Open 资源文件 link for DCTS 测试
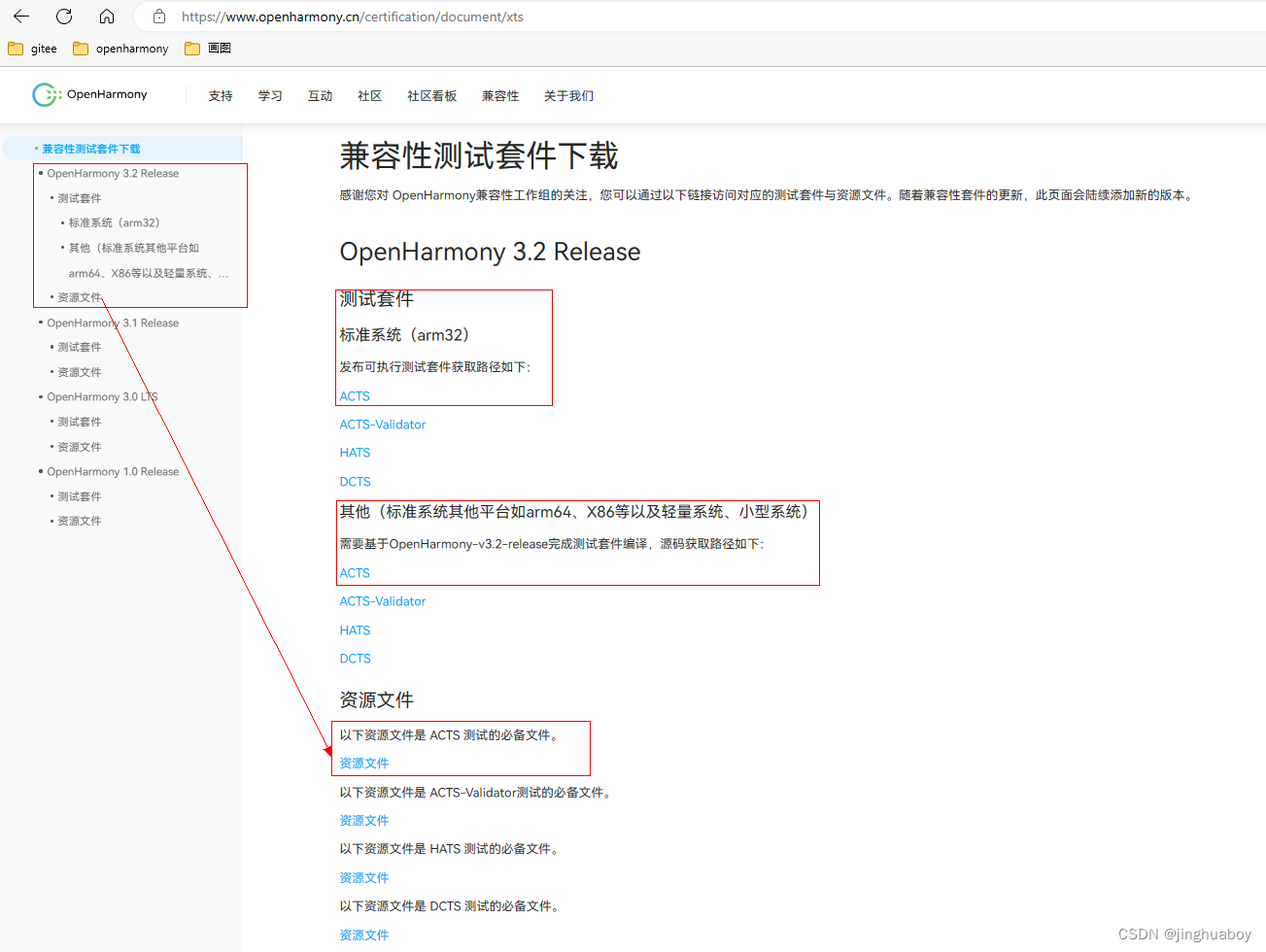Screen dimensions: 1266x952 pyautogui.click(x=364, y=935)
